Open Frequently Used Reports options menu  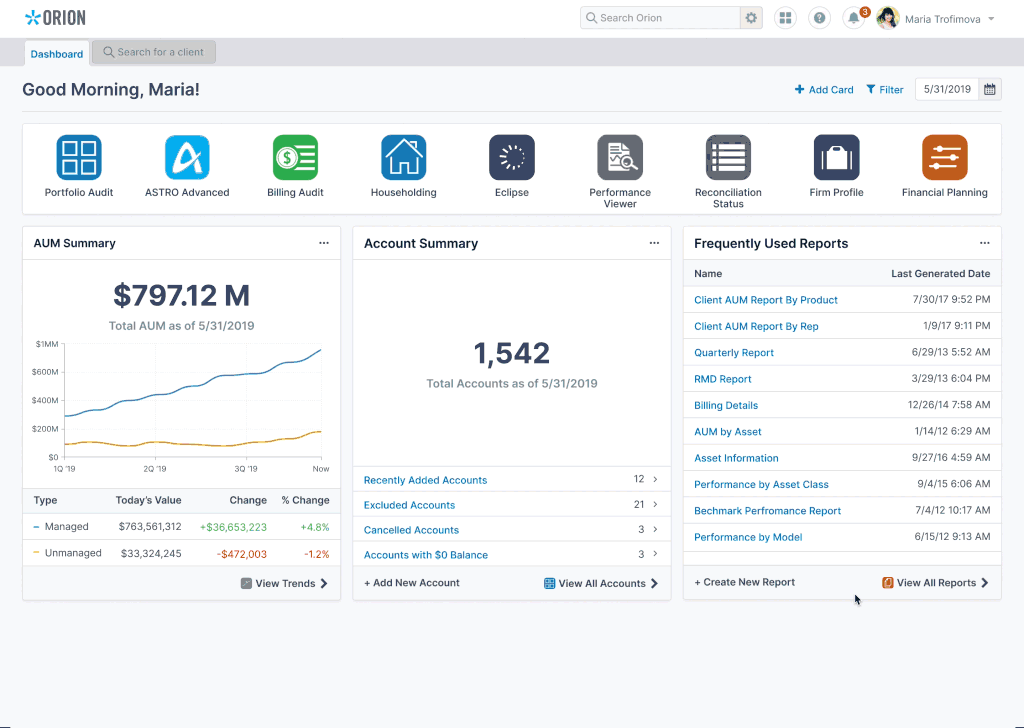[984, 243]
